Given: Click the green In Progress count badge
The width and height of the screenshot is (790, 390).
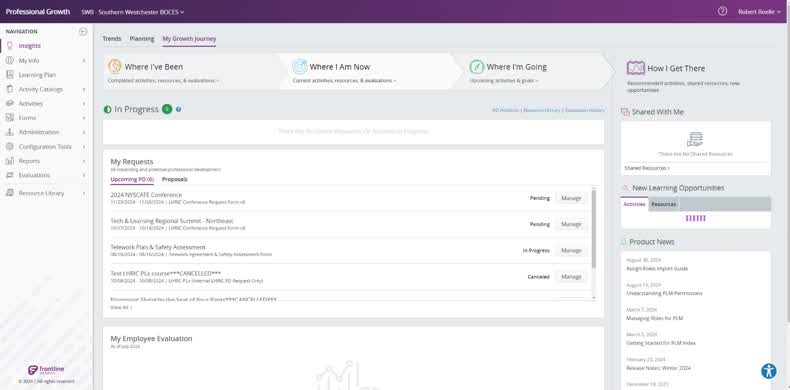Looking at the screenshot, I should (x=167, y=109).
